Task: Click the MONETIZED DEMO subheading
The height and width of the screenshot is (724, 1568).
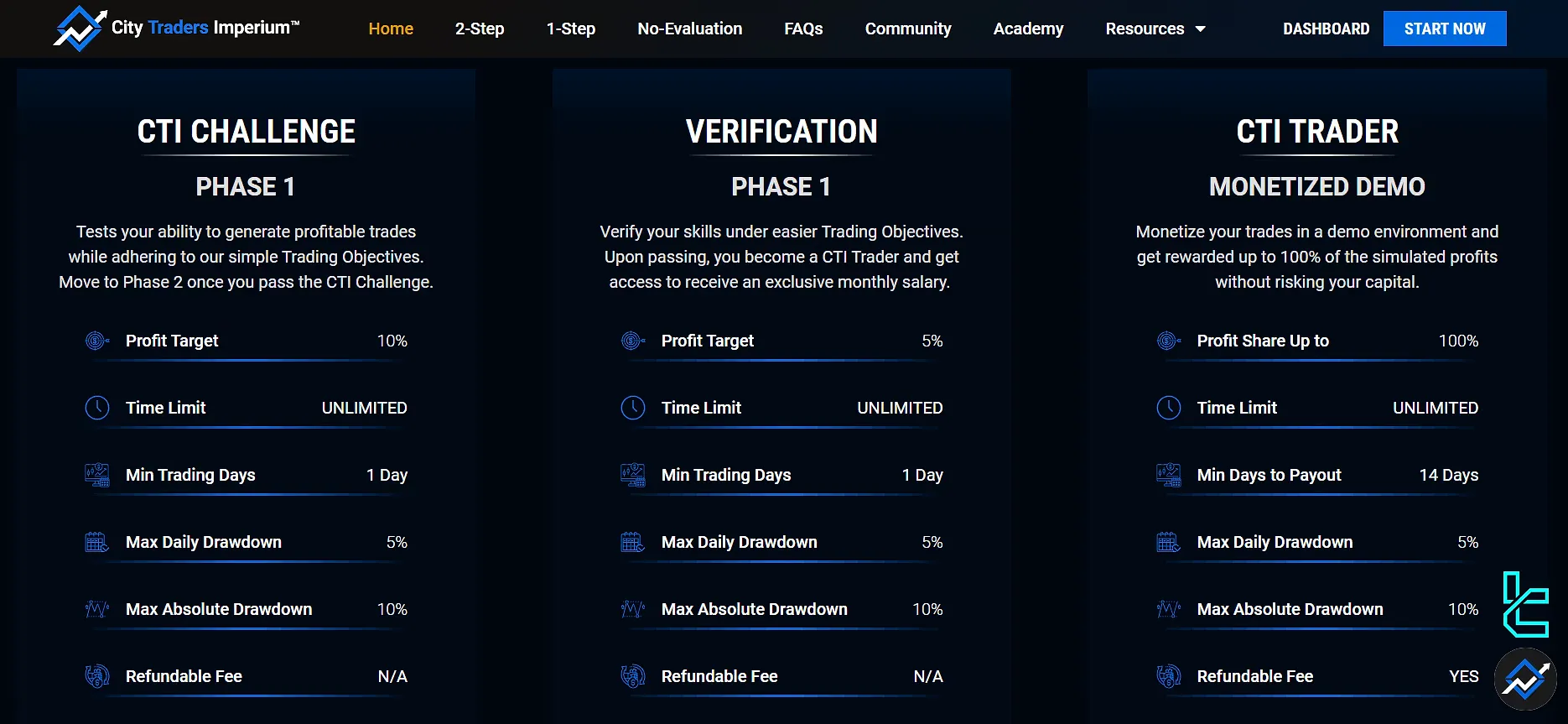Action: click(1317, 186)
